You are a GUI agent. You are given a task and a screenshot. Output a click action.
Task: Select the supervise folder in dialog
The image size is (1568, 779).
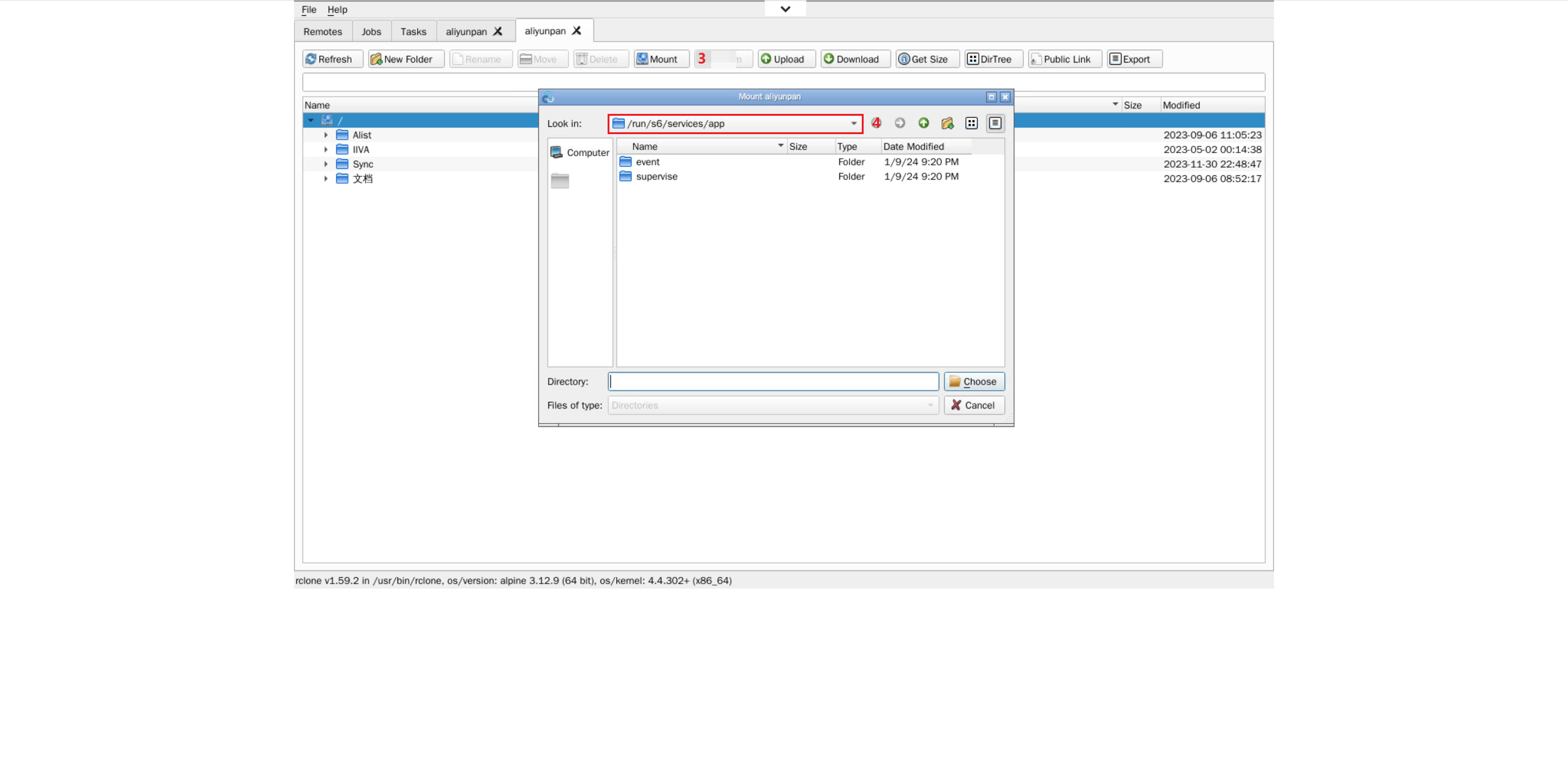[x=656, y=176]
